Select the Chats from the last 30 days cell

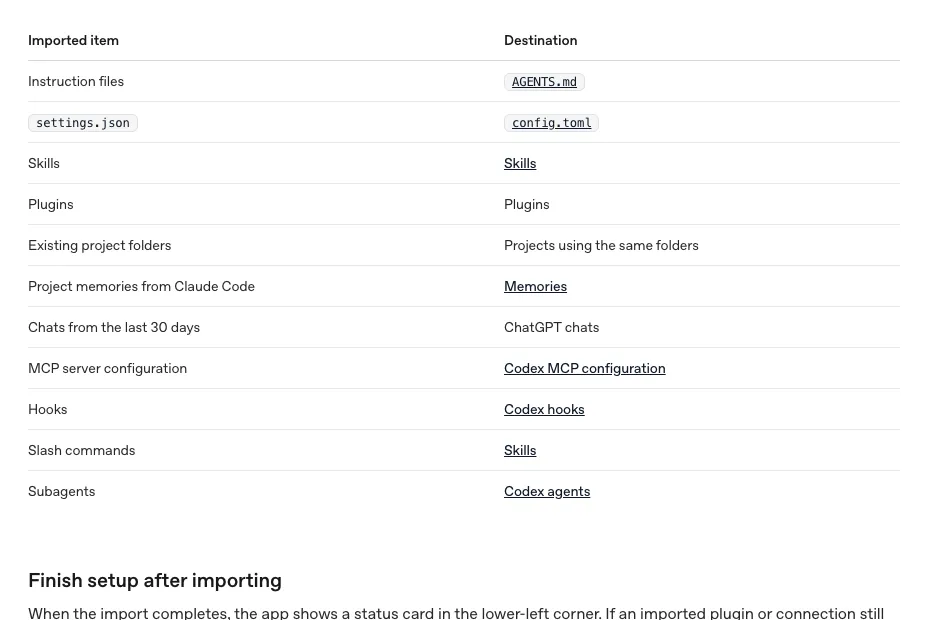pyautogui.click(x=114, y=328)
